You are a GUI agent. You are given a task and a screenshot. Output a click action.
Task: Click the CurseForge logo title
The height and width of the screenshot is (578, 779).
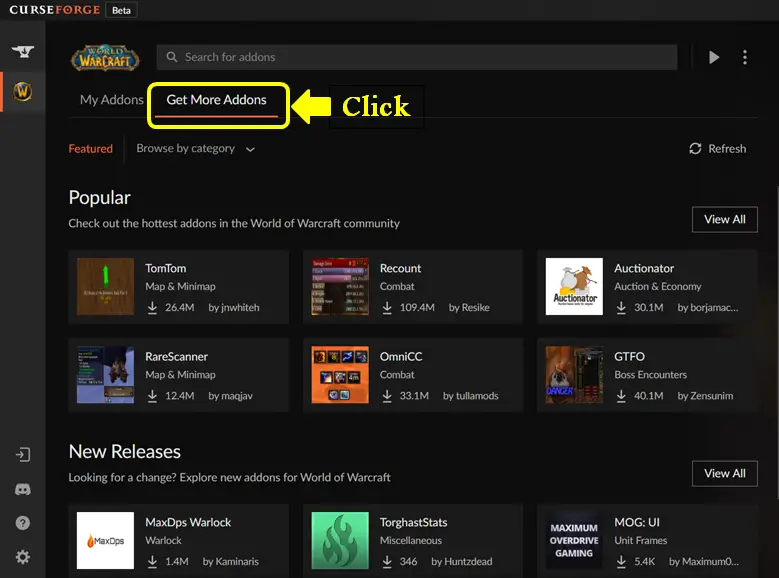tap(54, 10)
